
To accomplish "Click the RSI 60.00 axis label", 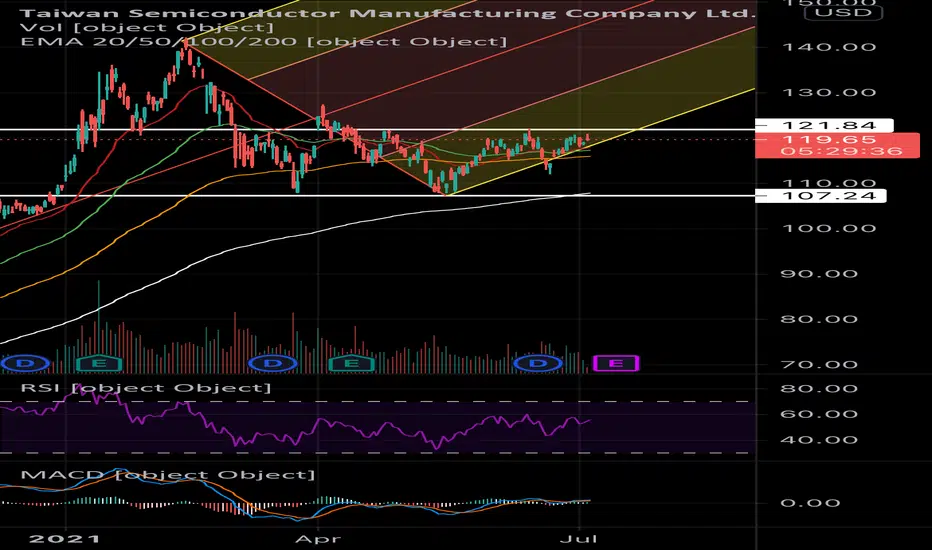I will (x=819, y=414).
